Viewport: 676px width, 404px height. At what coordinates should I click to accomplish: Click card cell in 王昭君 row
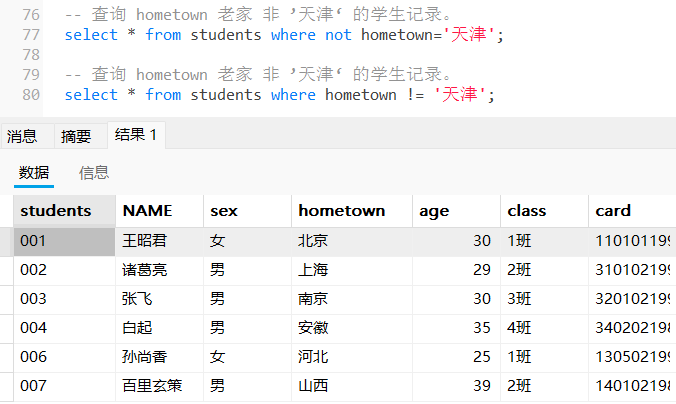click(632, 241)
